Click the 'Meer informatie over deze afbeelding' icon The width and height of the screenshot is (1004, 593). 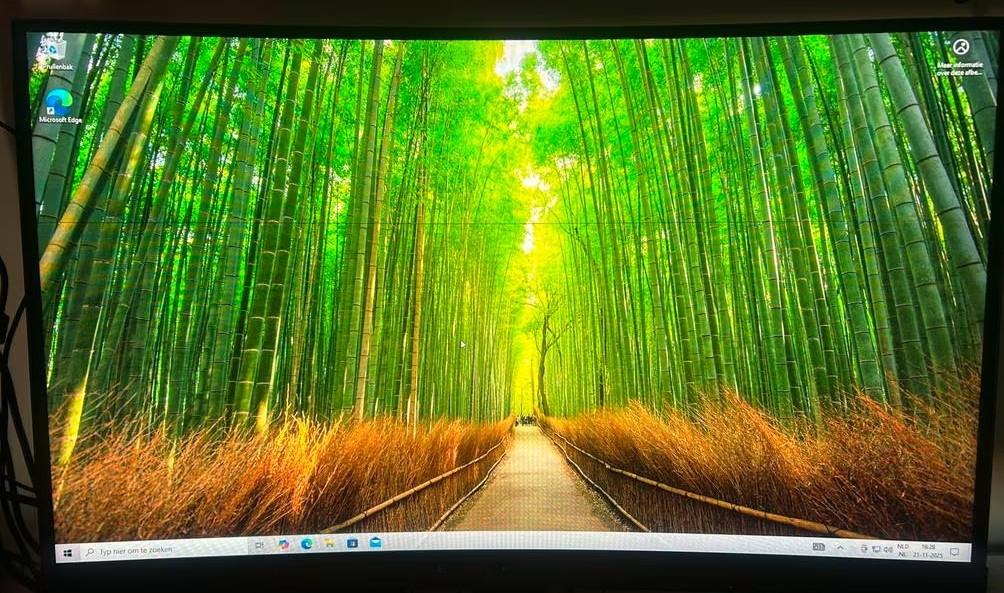(x=959, y=47)
